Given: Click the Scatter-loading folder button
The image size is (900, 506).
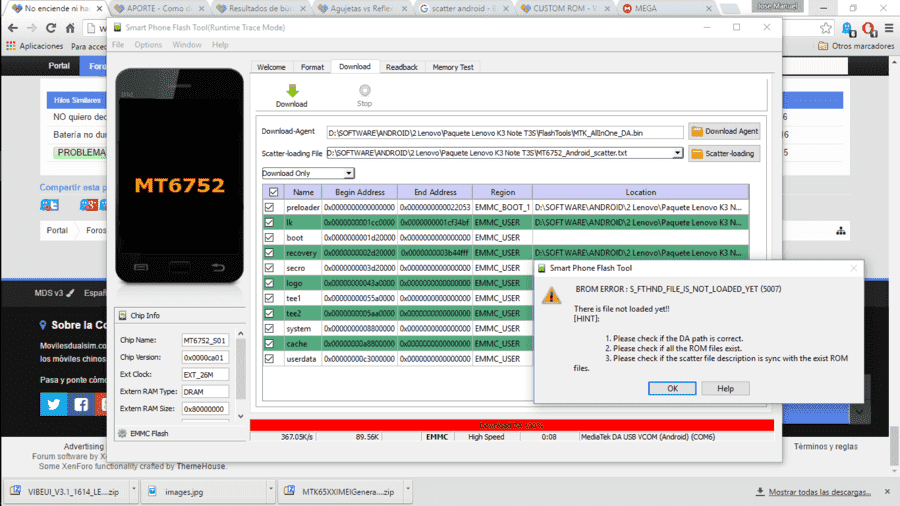Looking at the screenshot, I should click(724, 154).
